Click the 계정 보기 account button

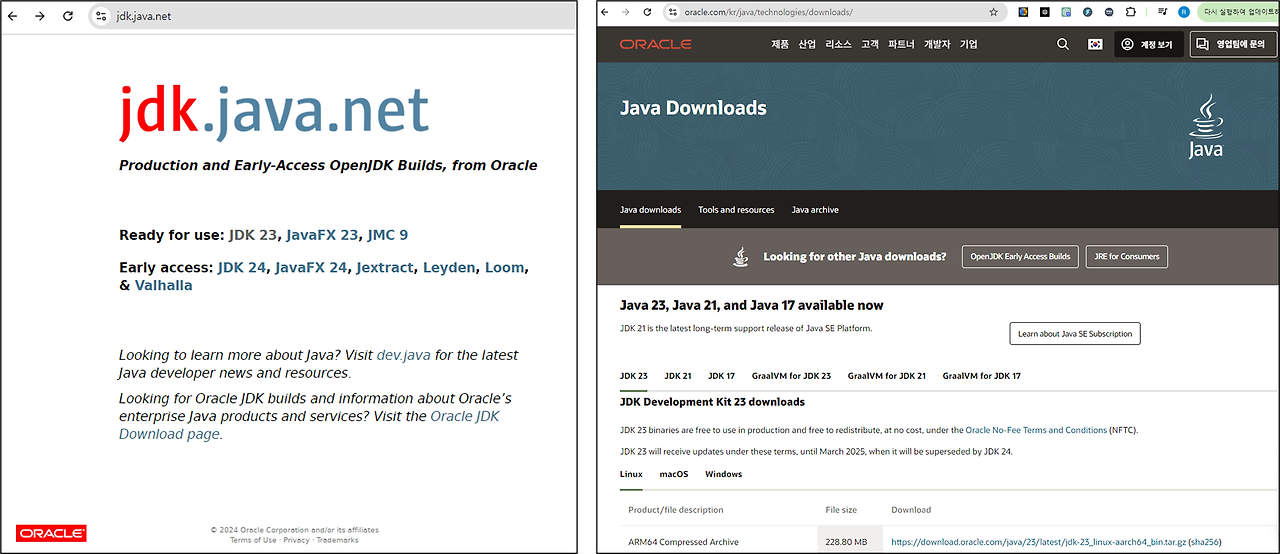tap(1149, 44)
